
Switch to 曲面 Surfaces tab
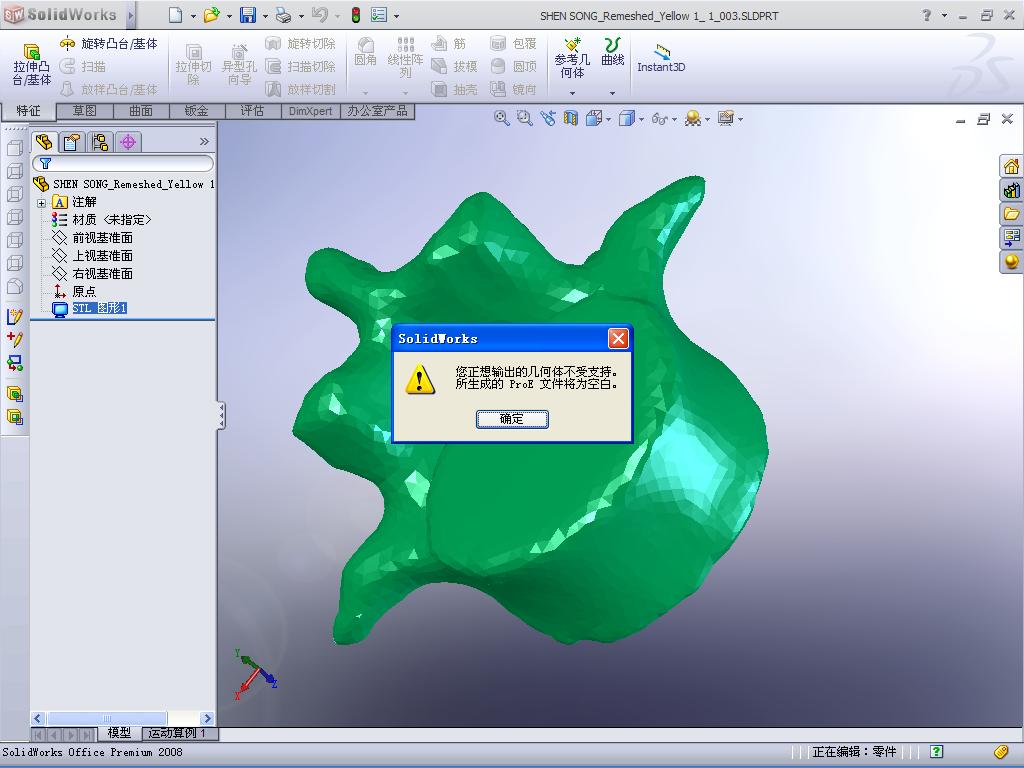[140, 111]
